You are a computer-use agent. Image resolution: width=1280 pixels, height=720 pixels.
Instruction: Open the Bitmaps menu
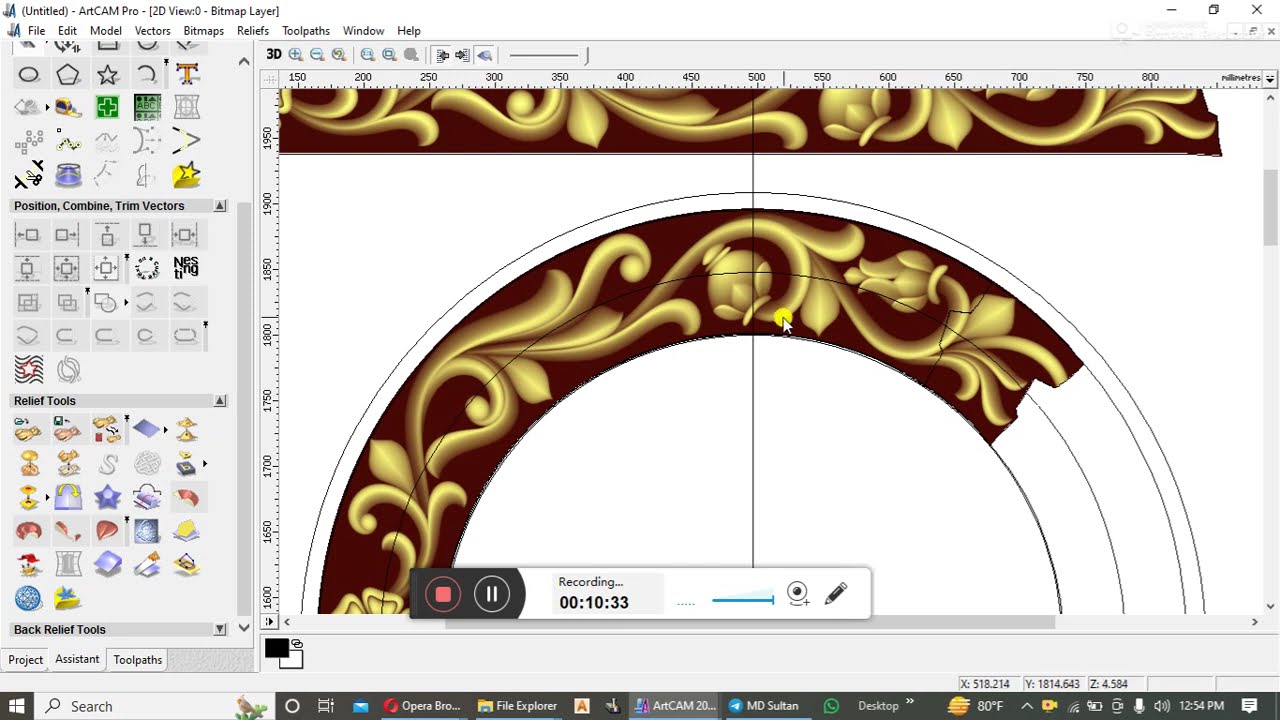click(x=203, y=31)
